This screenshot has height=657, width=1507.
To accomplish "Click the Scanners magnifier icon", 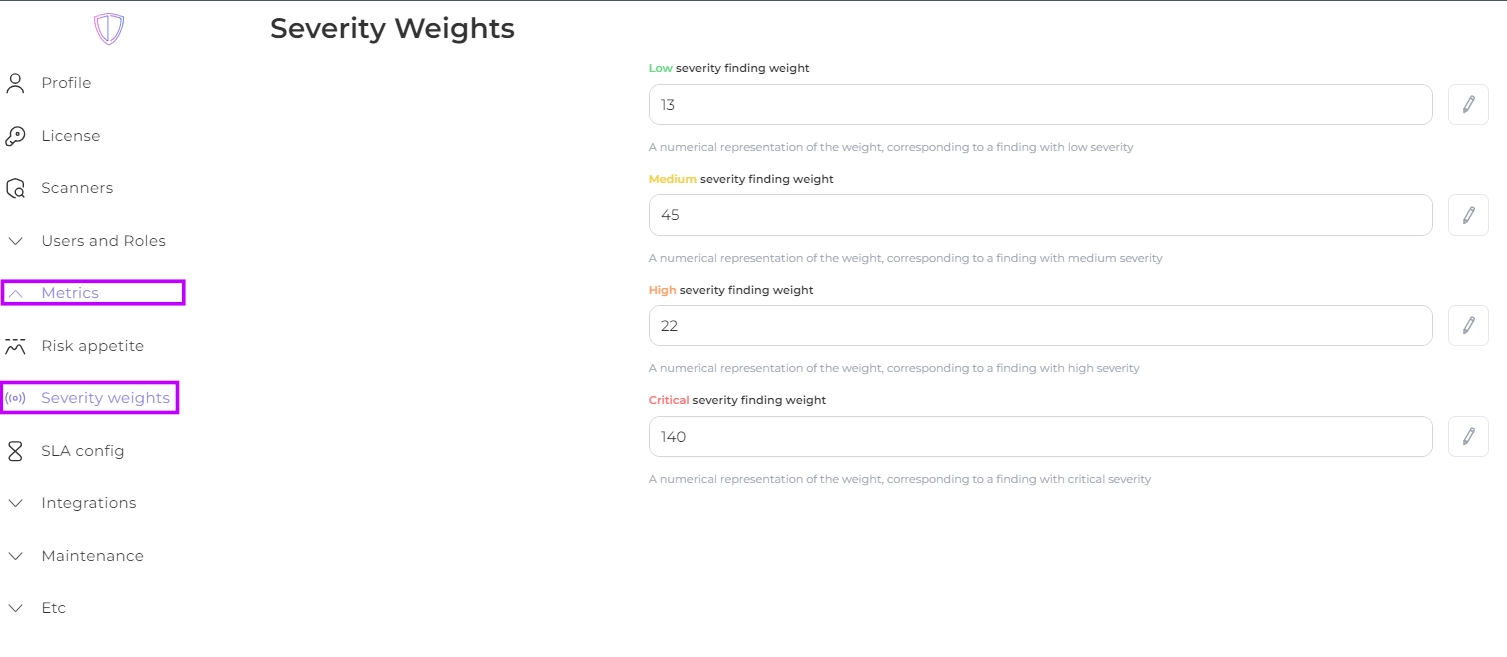I will [x=15, y=188].
